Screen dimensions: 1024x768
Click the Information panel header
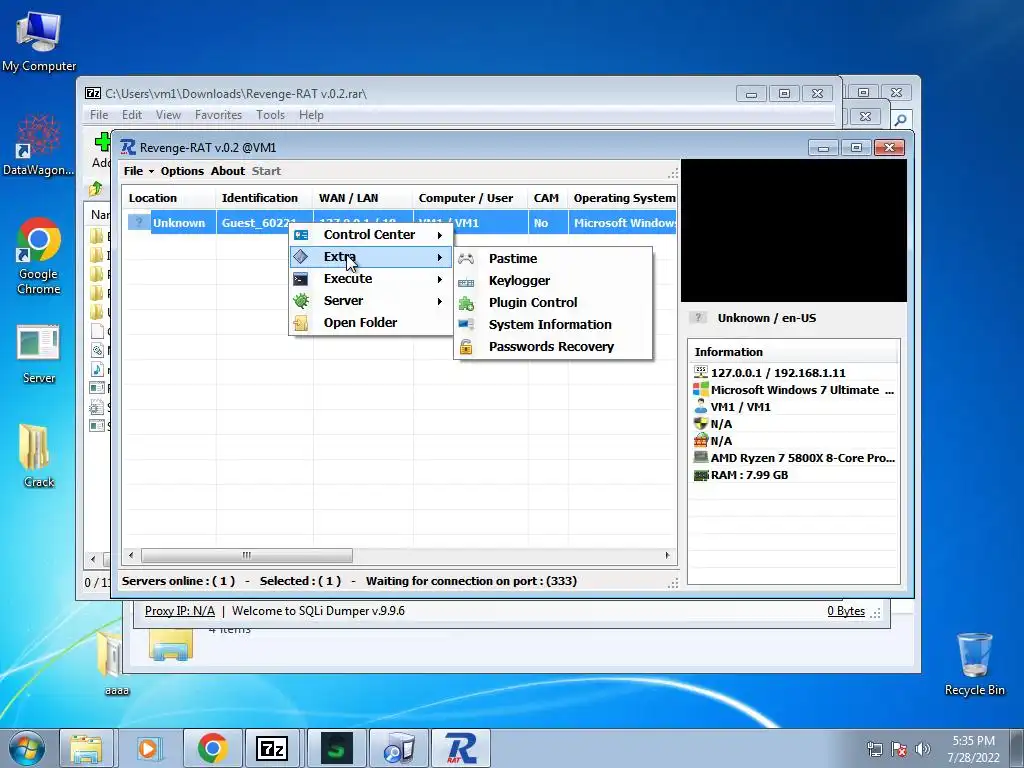pos(793,352)
